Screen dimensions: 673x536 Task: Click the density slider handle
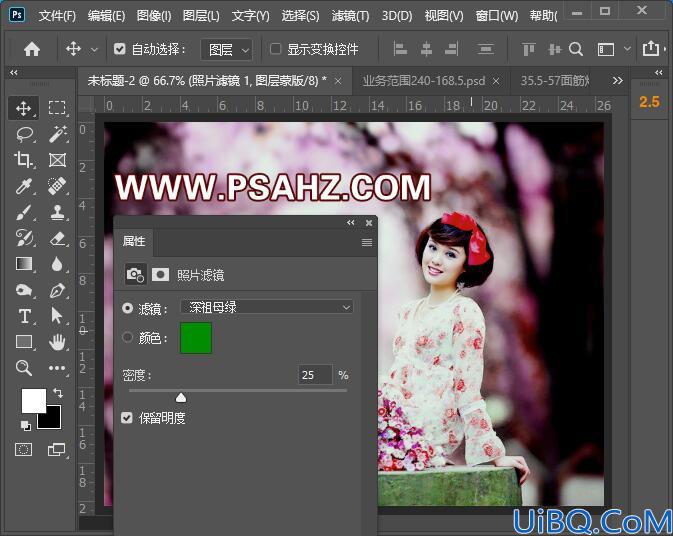click(x=181, y=398)
